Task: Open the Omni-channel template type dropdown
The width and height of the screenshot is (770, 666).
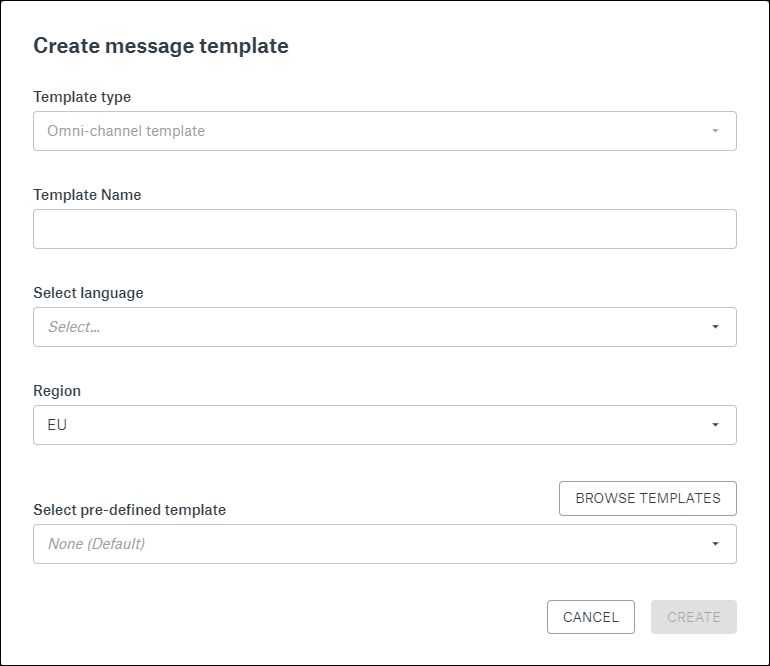Action: point(384,131)
